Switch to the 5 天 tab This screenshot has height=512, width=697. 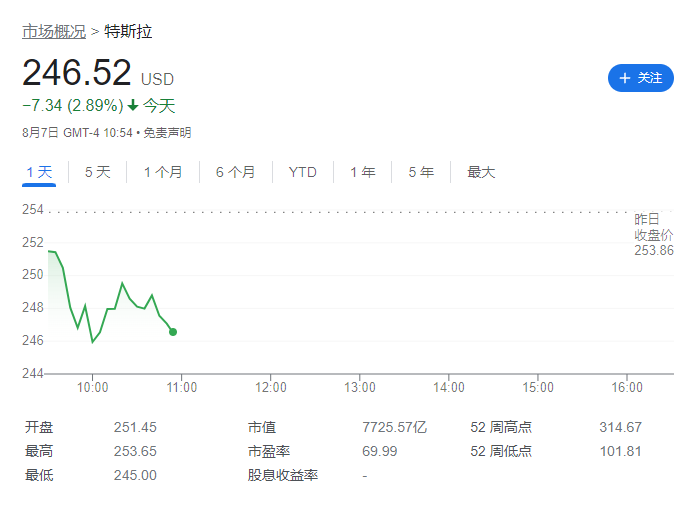[x=98, y=172]
